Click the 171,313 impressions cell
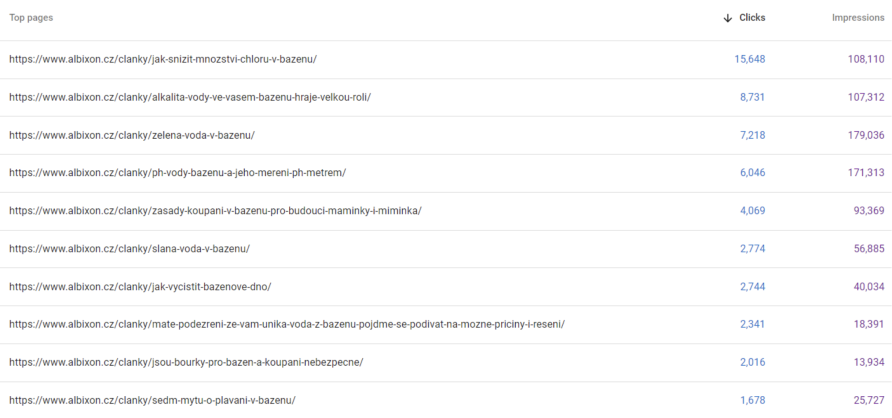892x418 pixels. [866, 173]
